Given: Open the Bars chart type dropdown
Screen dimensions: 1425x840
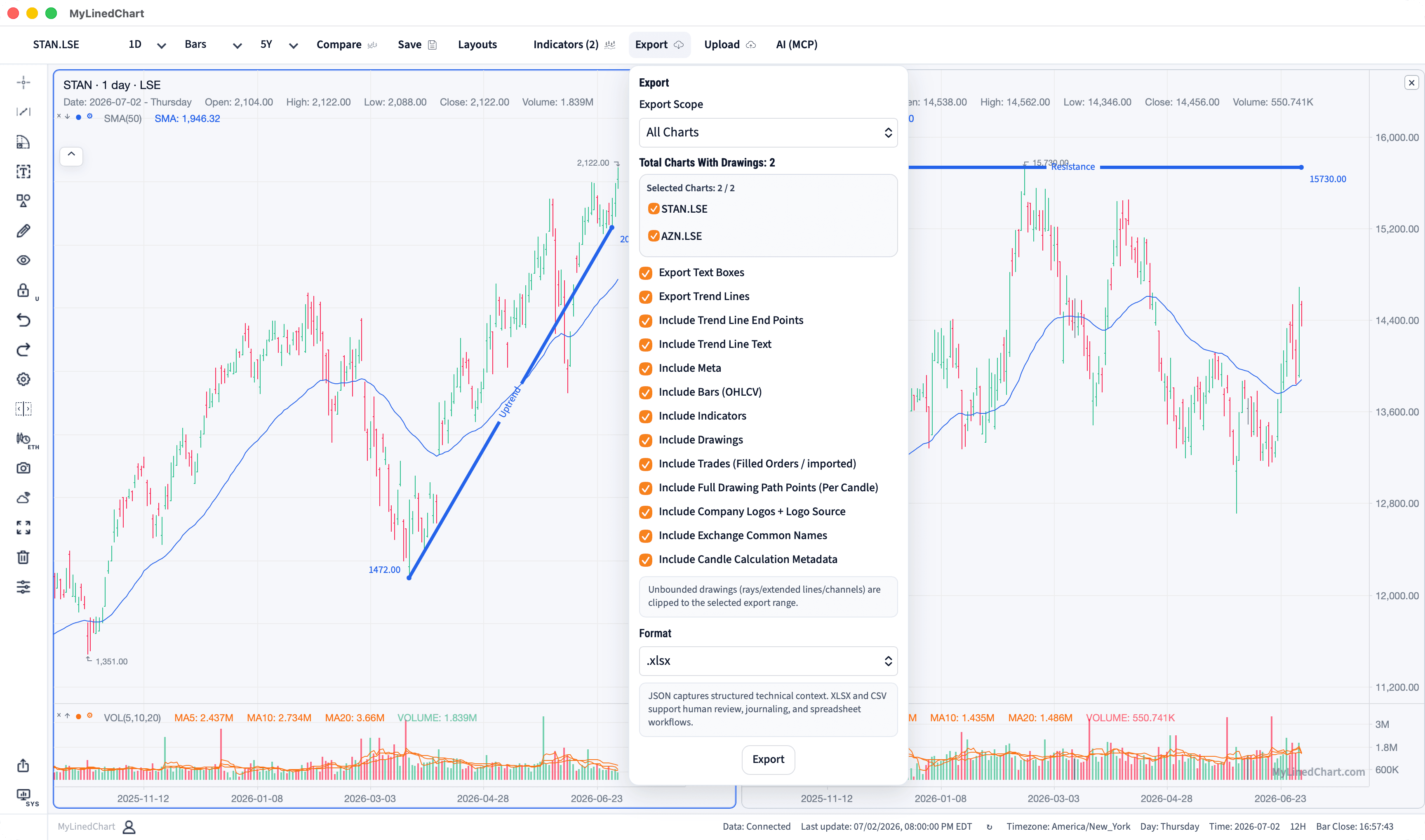Looking at the screenshot, I should pyautogui.click(x=213, y=45).
